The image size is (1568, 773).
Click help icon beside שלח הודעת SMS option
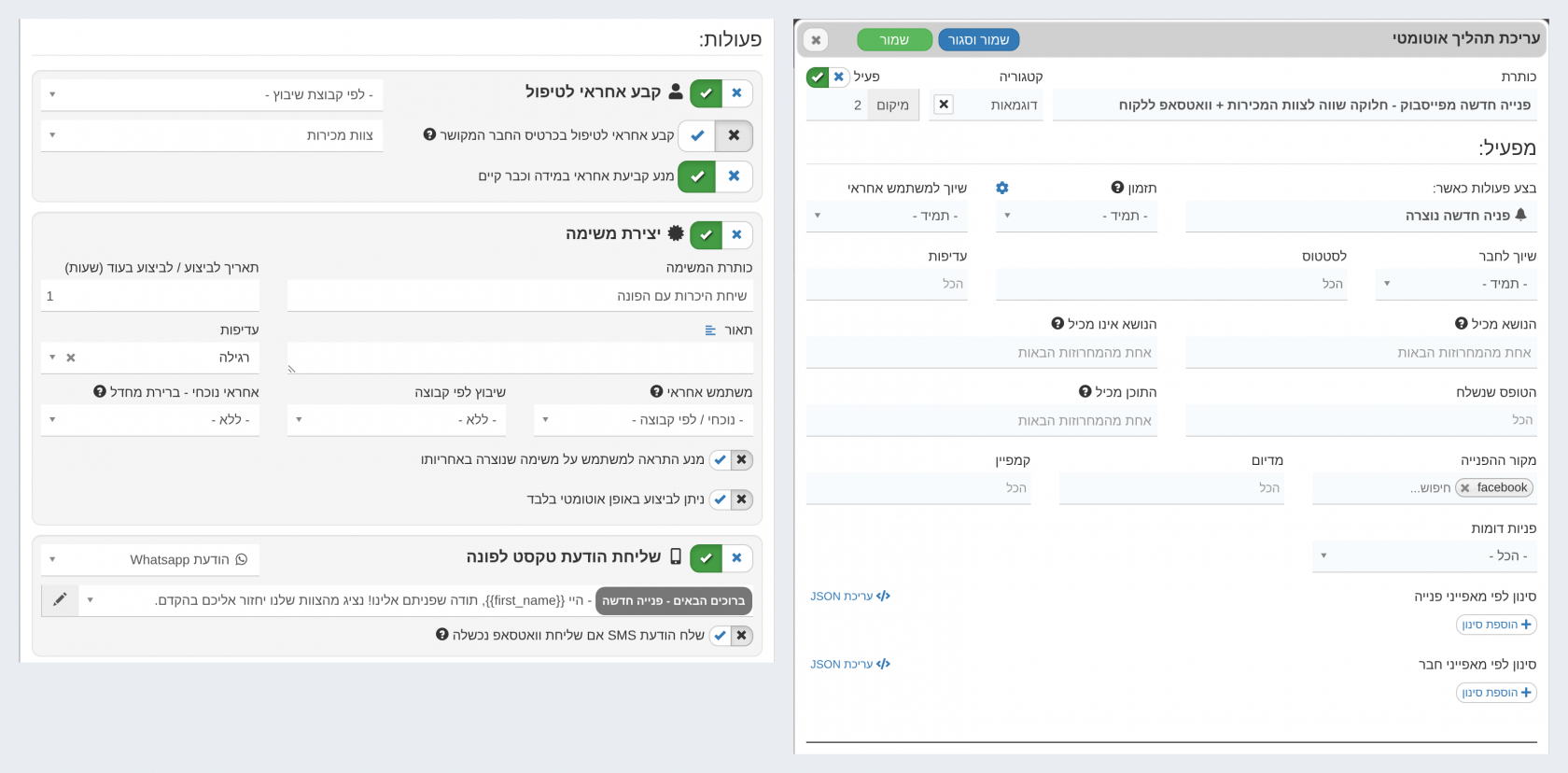click(x=442, y=635)
